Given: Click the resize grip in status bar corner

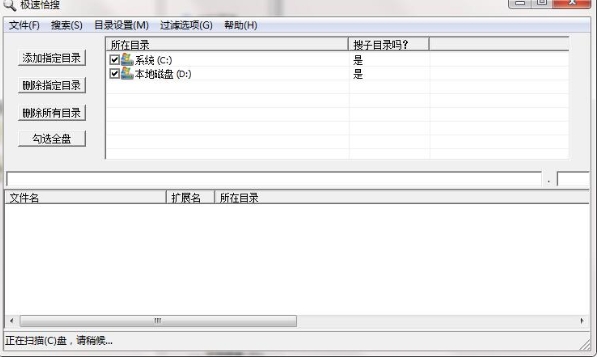Looking at the screenshot, I should coord(585,345).
